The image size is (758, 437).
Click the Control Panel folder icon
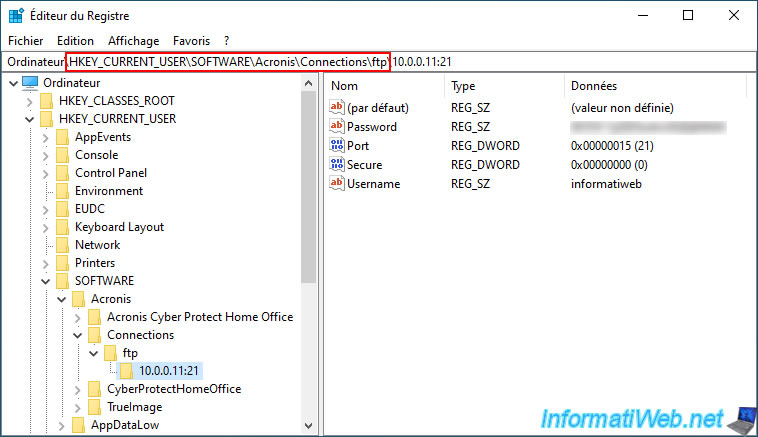[x=62, y=173]
